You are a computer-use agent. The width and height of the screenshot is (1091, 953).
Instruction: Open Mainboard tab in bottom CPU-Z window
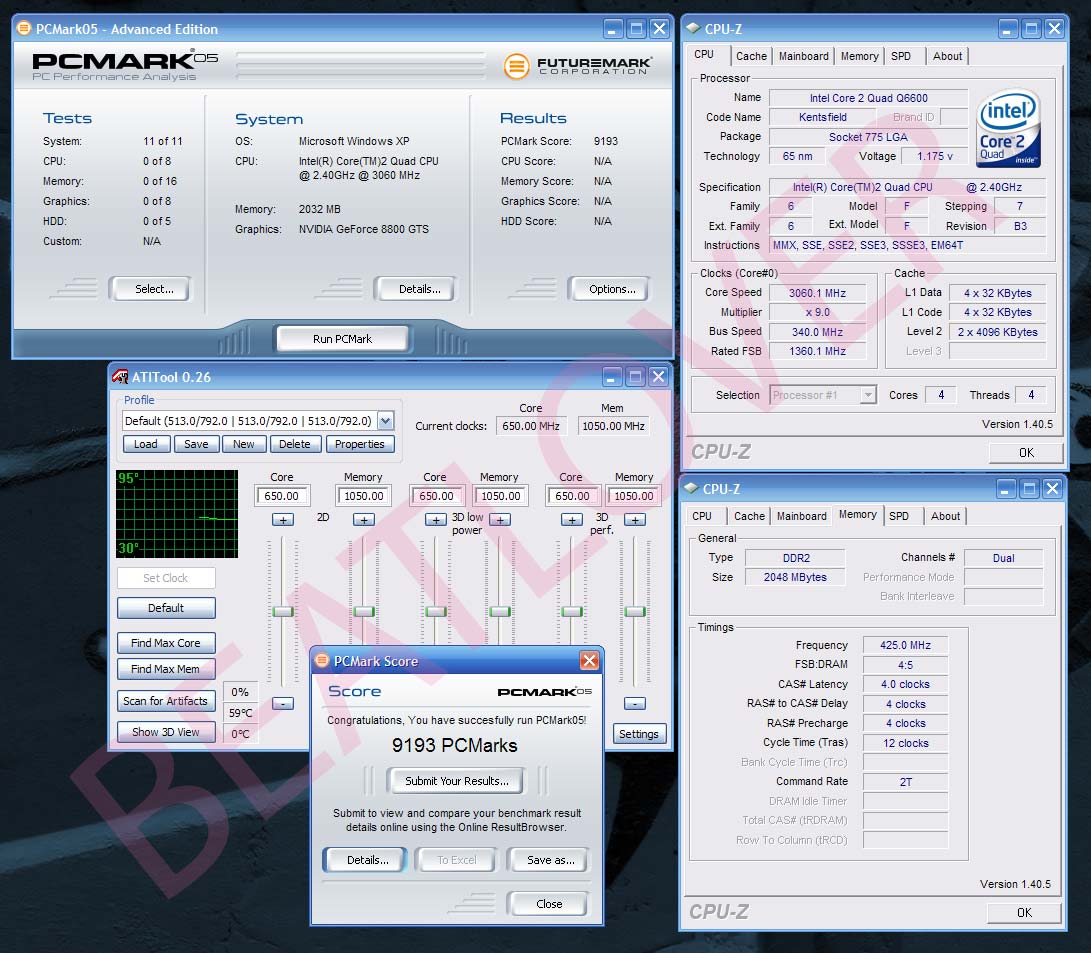point(802,516)
